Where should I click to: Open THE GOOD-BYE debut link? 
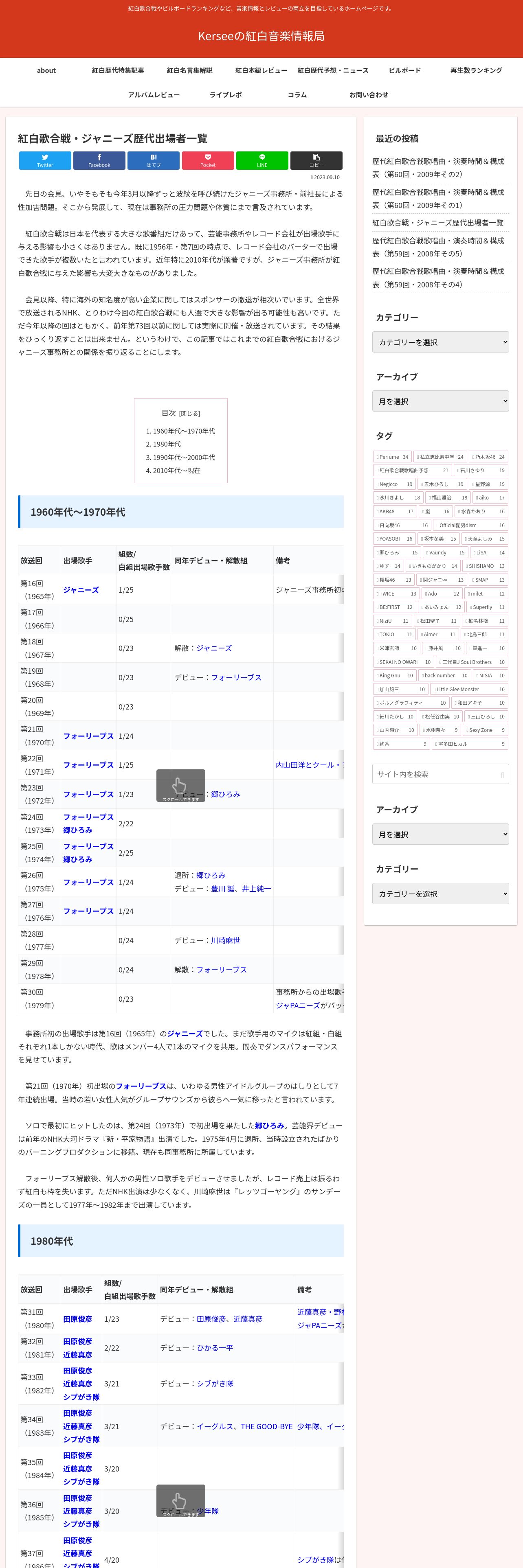(267, 1426)
